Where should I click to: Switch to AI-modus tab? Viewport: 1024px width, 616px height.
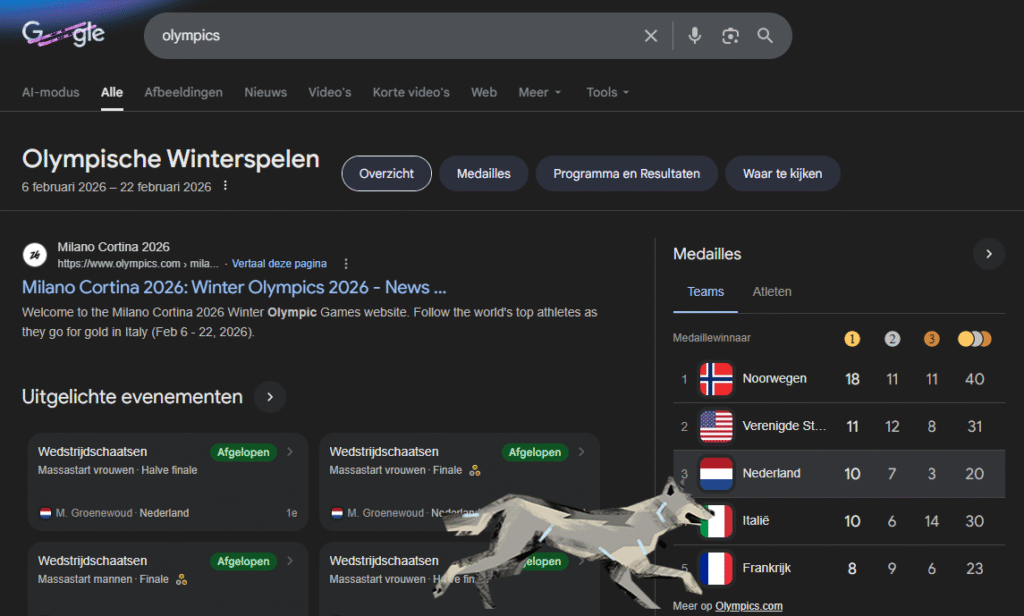50,92
